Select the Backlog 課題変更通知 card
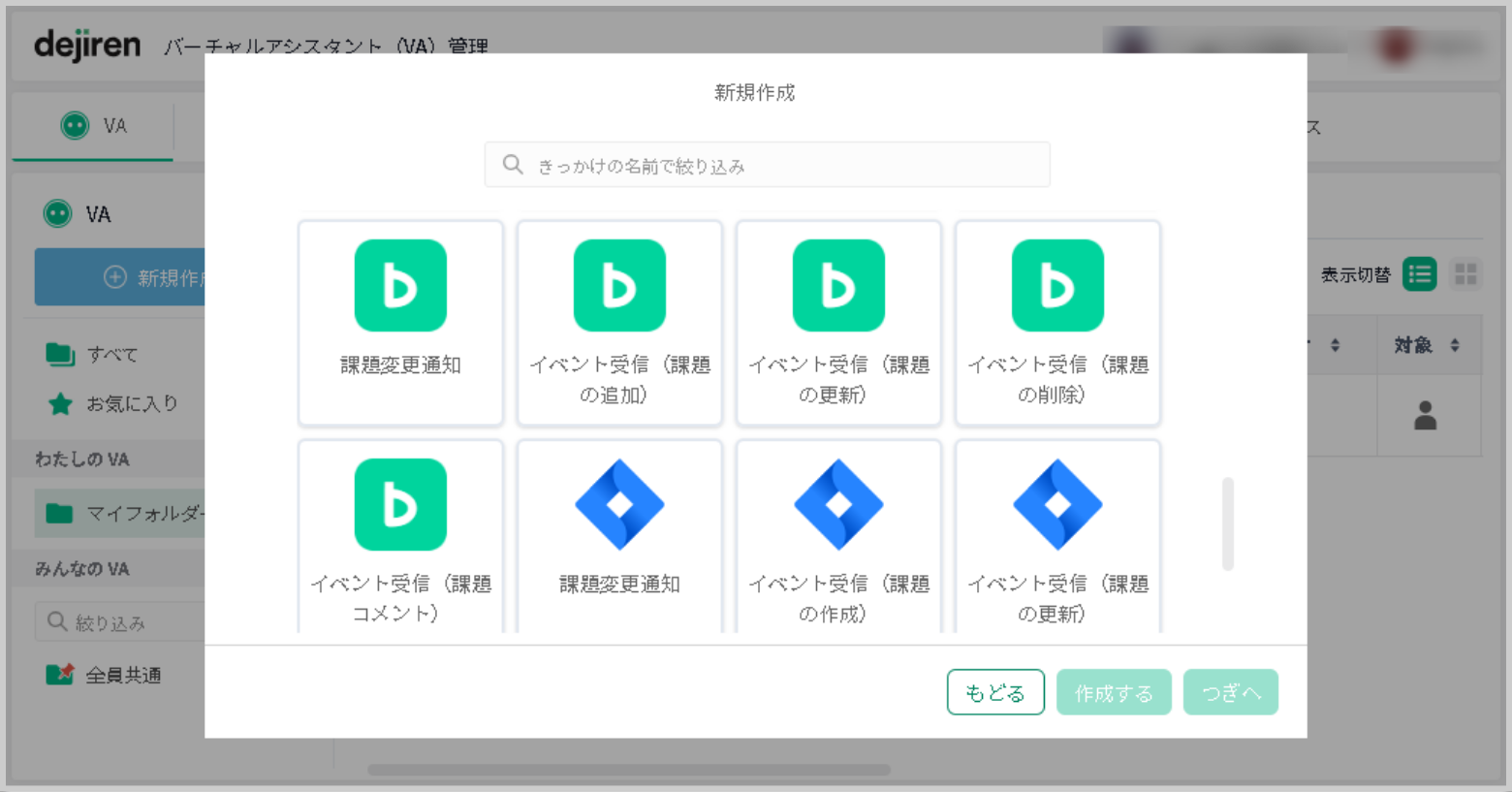This screenshot has height=792, width=1512. 400,323
